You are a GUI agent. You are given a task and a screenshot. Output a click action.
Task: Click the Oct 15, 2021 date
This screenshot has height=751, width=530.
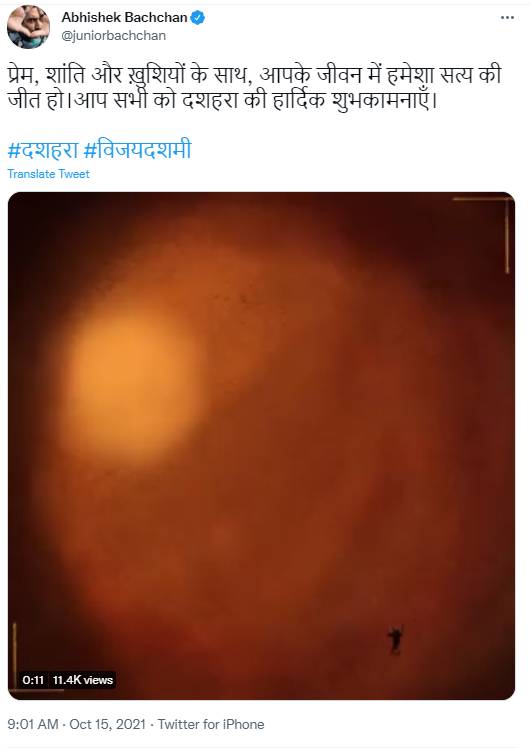(x=107, y=724)
